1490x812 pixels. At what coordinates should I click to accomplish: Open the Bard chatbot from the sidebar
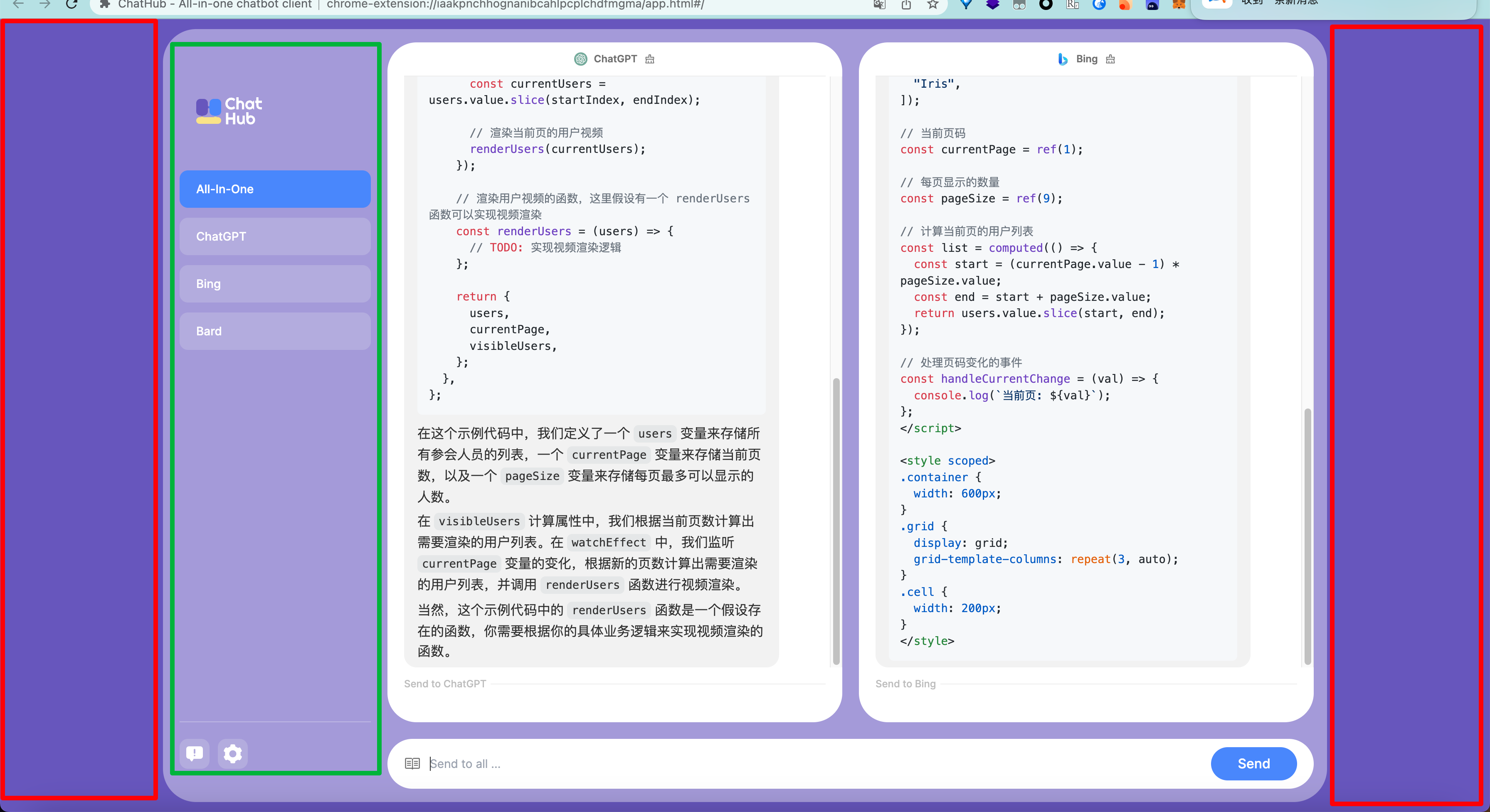click(x=275, y=331)
